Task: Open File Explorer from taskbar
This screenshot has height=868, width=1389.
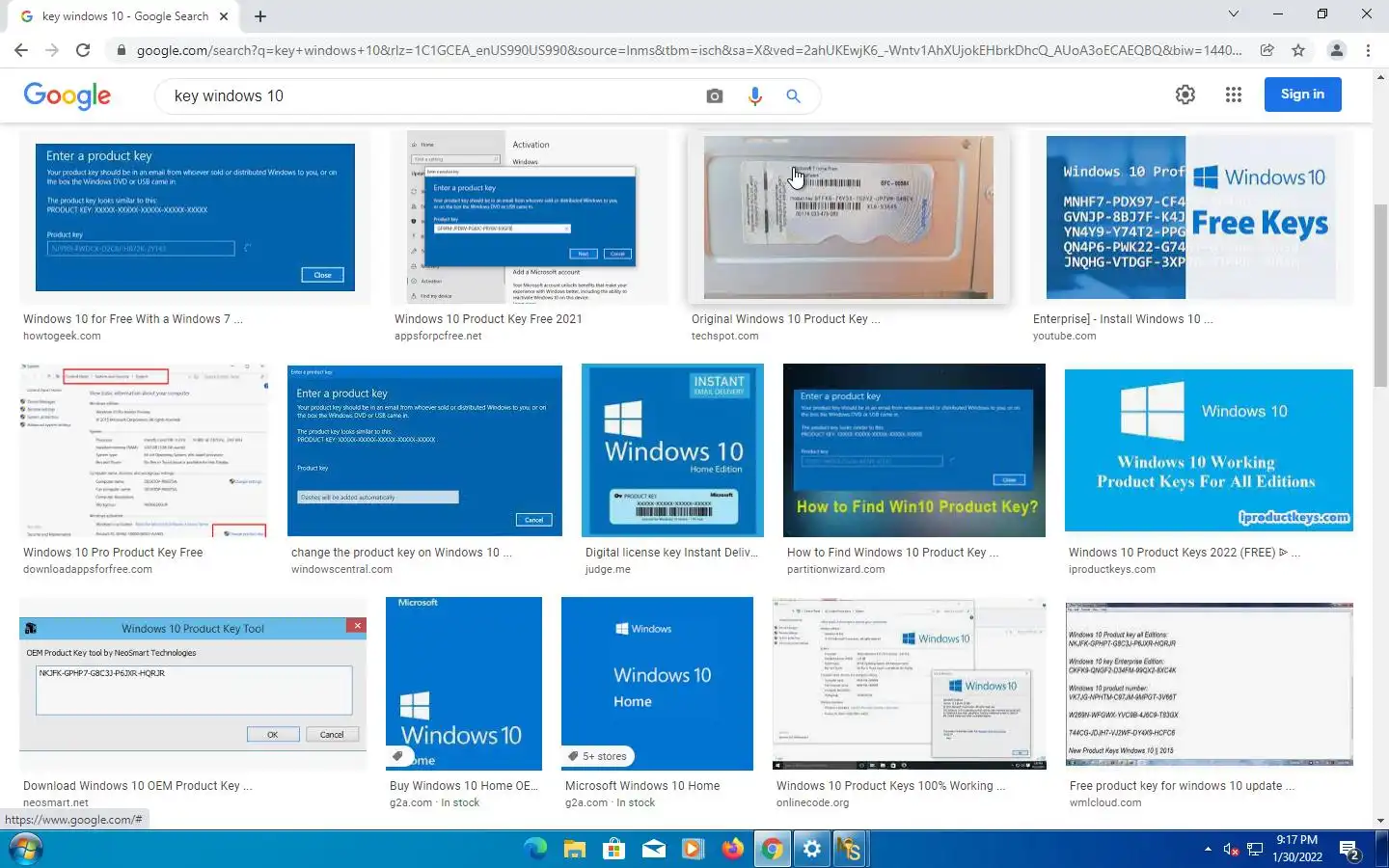Action: [x=575, y=849]
